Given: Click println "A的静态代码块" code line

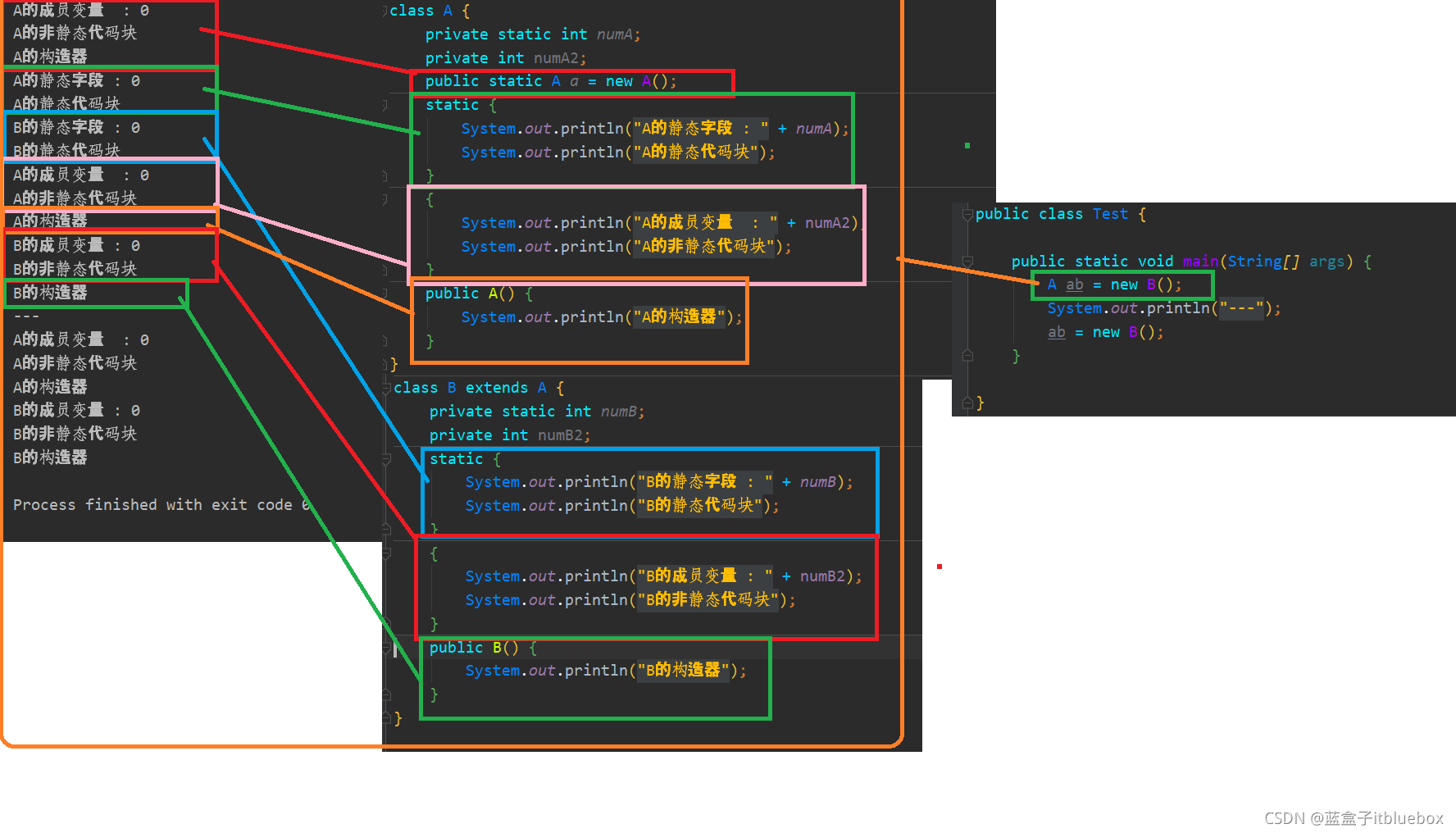Looking at the screenshot, I should [618, 152].
